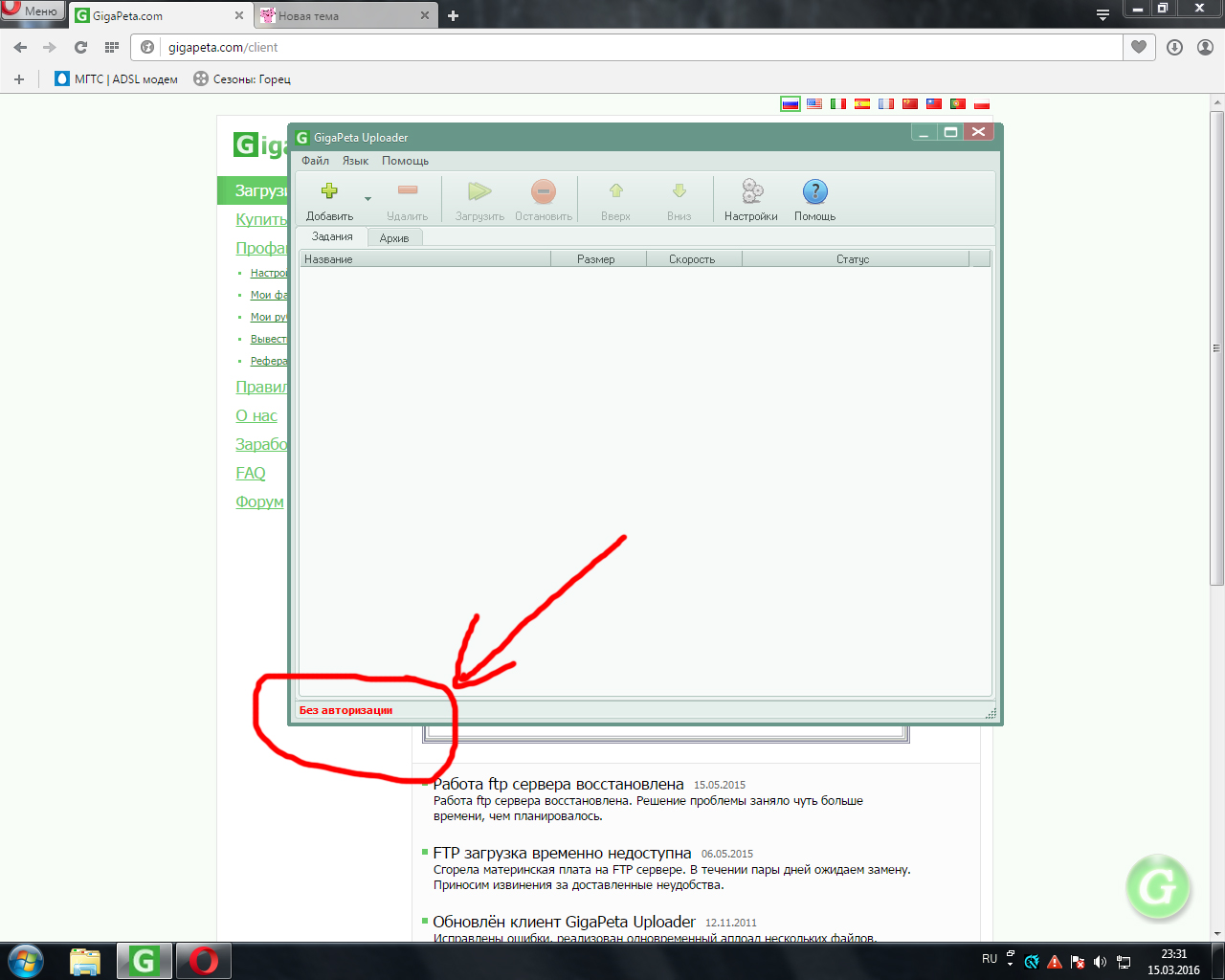
Task: Open the Форум link in sidebar
Action: tap(259, 502)
